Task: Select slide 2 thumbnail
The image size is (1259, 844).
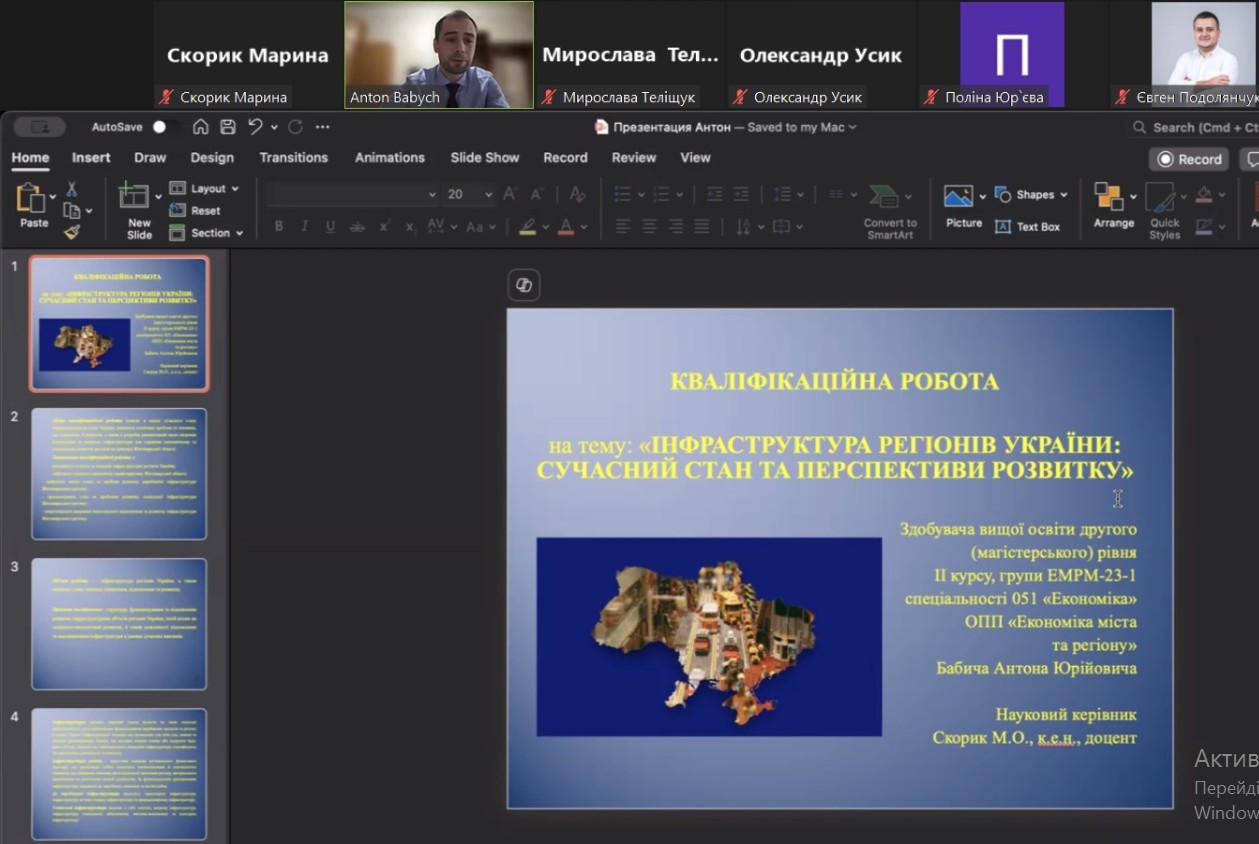Action: (119, 474)
